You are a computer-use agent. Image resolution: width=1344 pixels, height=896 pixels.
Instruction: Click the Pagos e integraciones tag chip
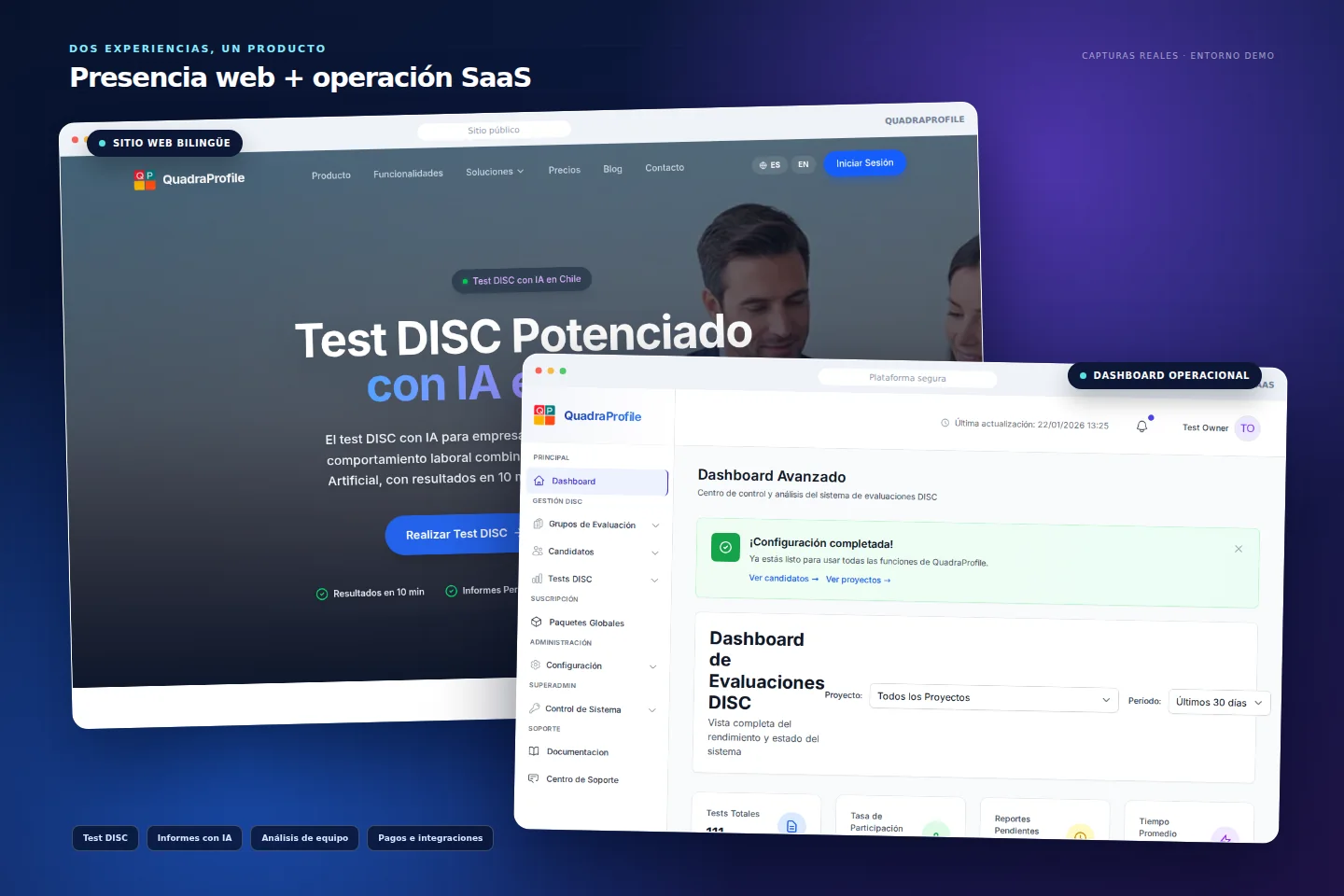click(x=430, y=838)
